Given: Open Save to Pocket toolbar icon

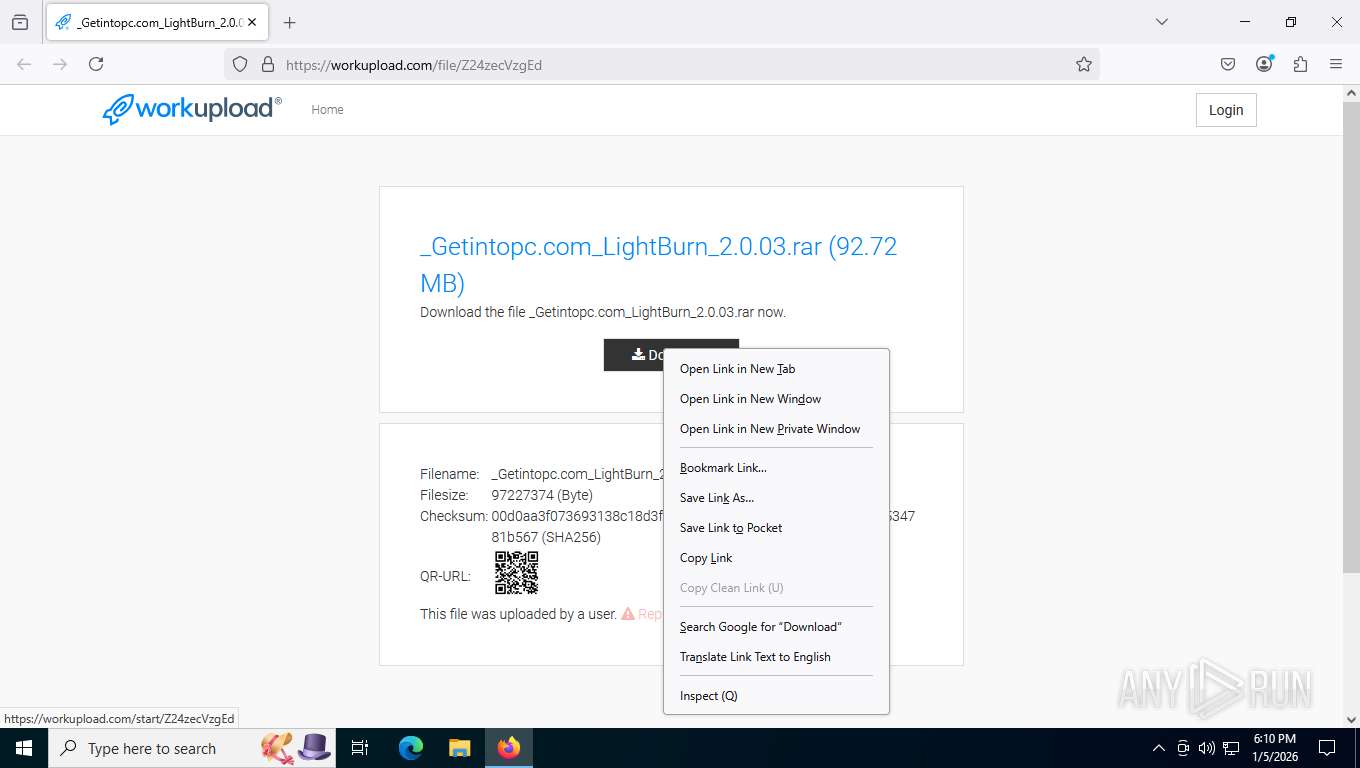Looking at the screenshot, I should pyautogui.click(x=1228, y=64).
